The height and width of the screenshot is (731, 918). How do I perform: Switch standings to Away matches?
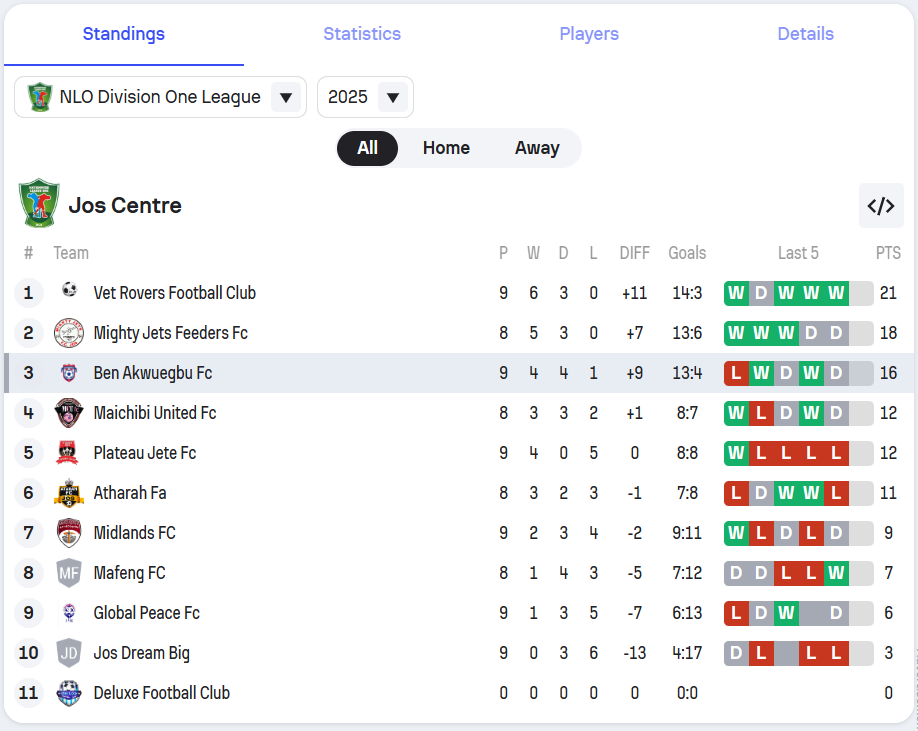(537, 148)
